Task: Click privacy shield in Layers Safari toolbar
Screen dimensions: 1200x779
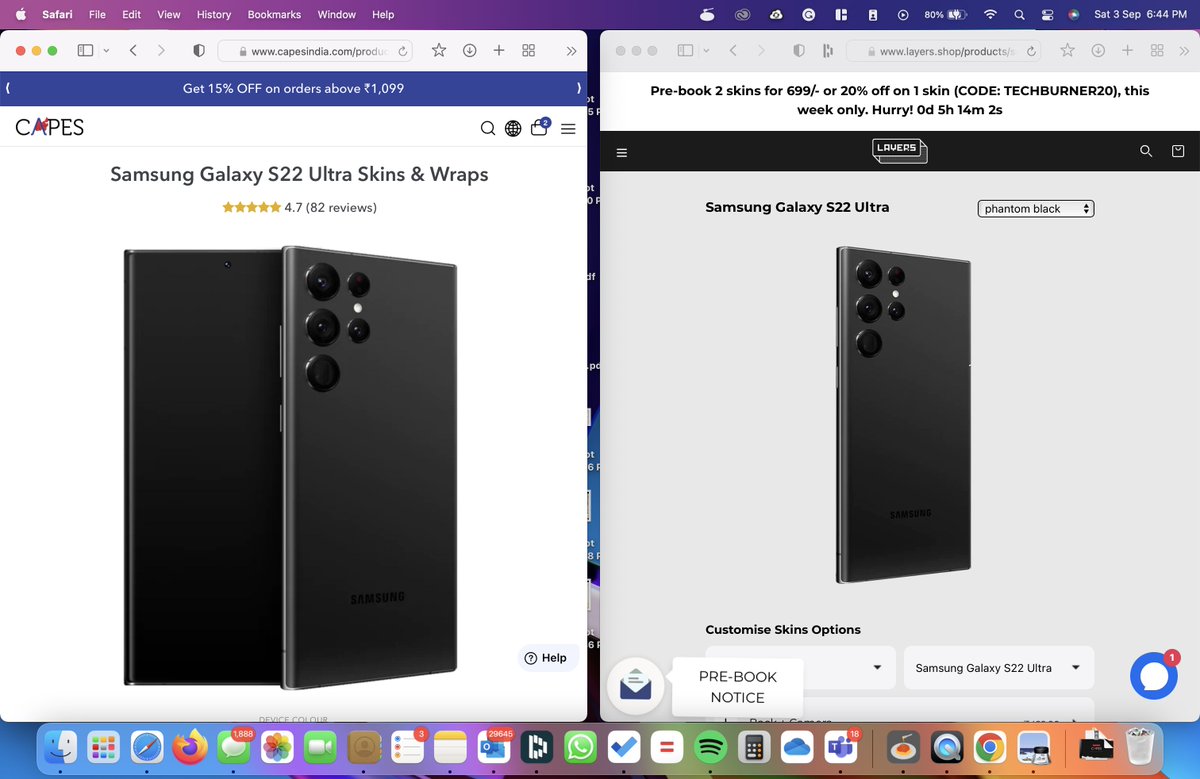Action: point(798,50)
